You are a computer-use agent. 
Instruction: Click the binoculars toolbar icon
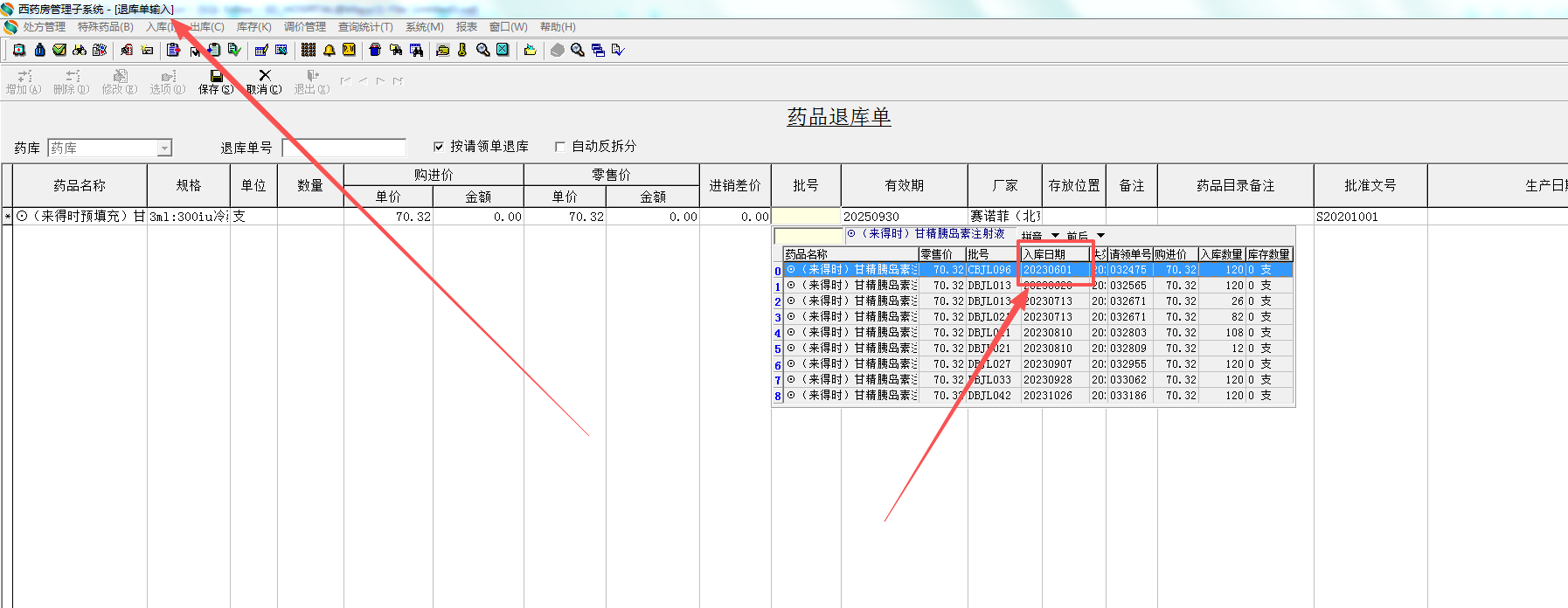[x=80, y=50]
